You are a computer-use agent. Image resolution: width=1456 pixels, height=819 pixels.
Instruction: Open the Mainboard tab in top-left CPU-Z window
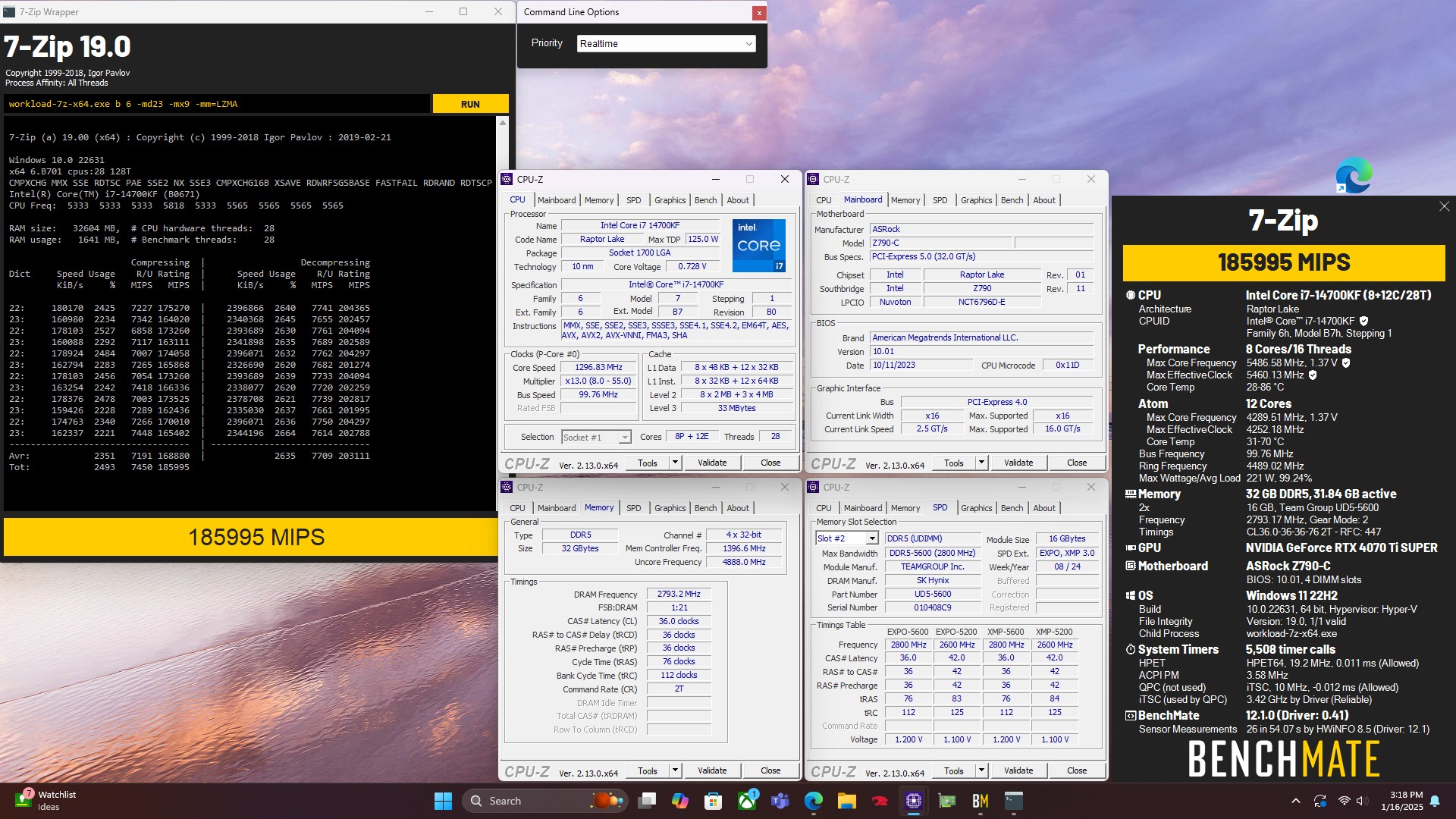pyautogui.click(x=557, y=200)
